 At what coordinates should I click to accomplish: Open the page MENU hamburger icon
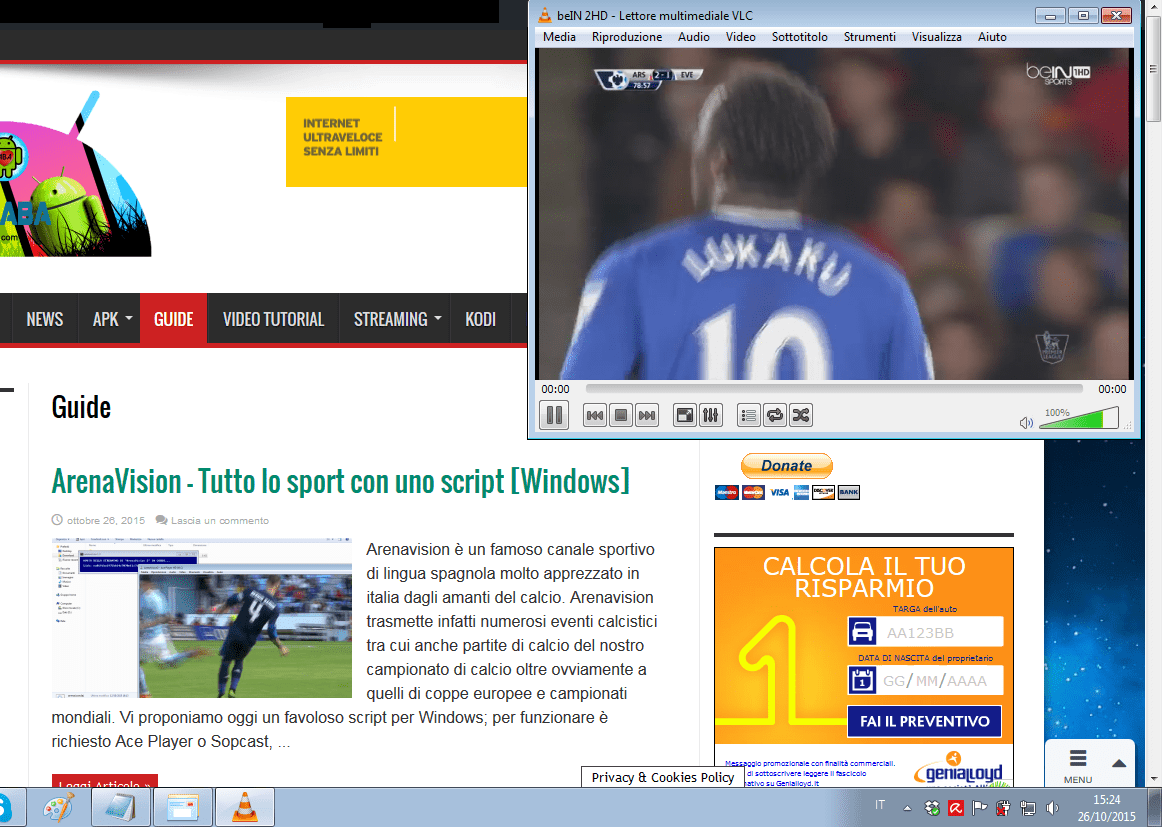click(x=1078, y=759)
